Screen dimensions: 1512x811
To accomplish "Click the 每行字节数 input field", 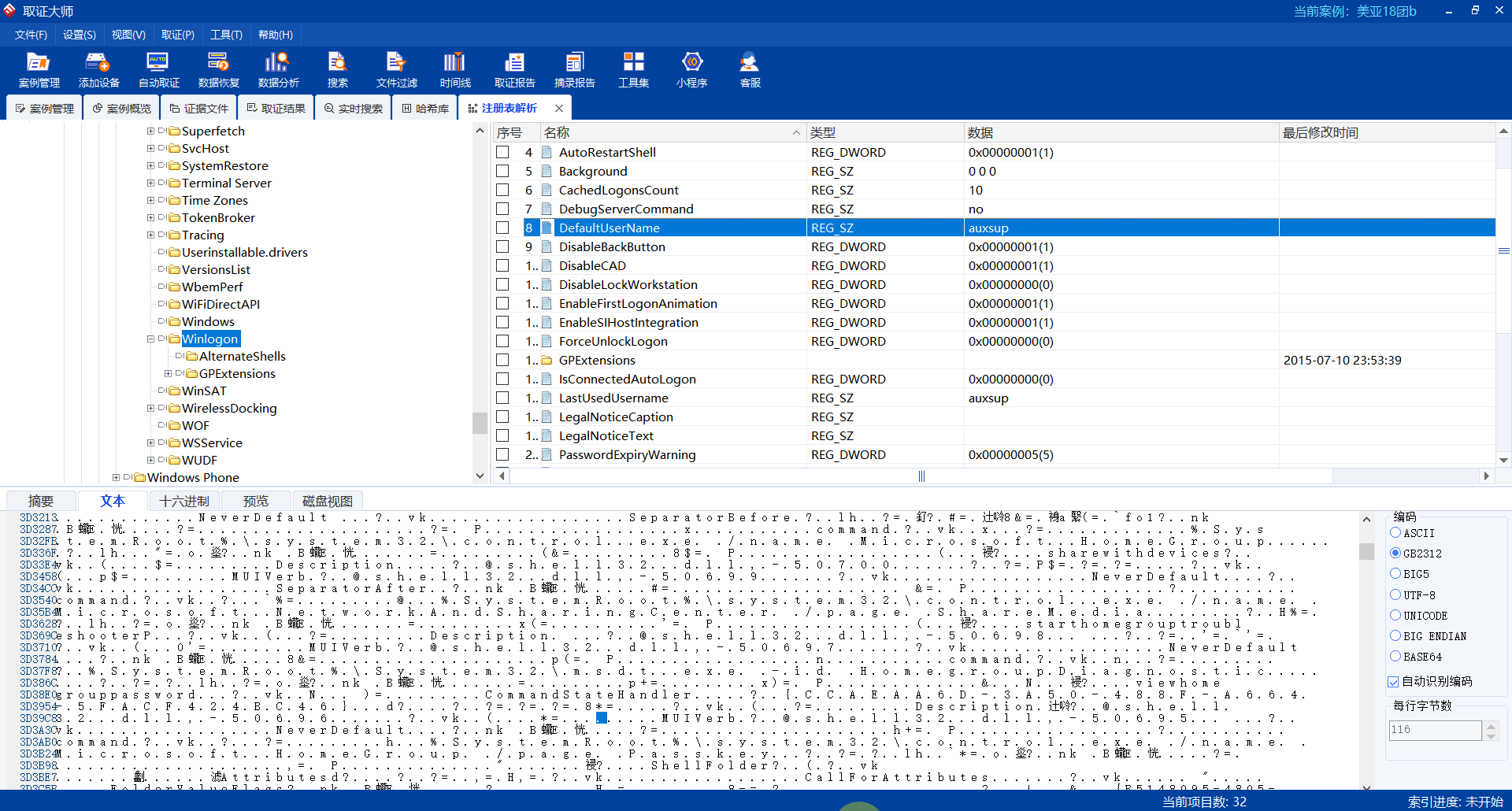I will coord(1435,730).
